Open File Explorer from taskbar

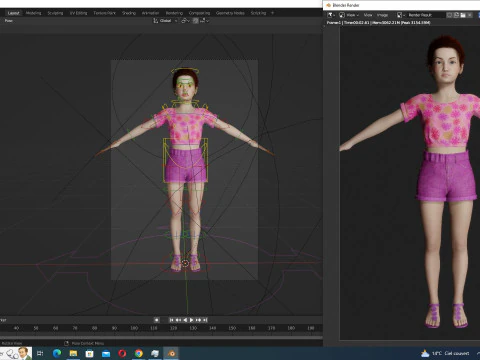[x=73, y=353]
